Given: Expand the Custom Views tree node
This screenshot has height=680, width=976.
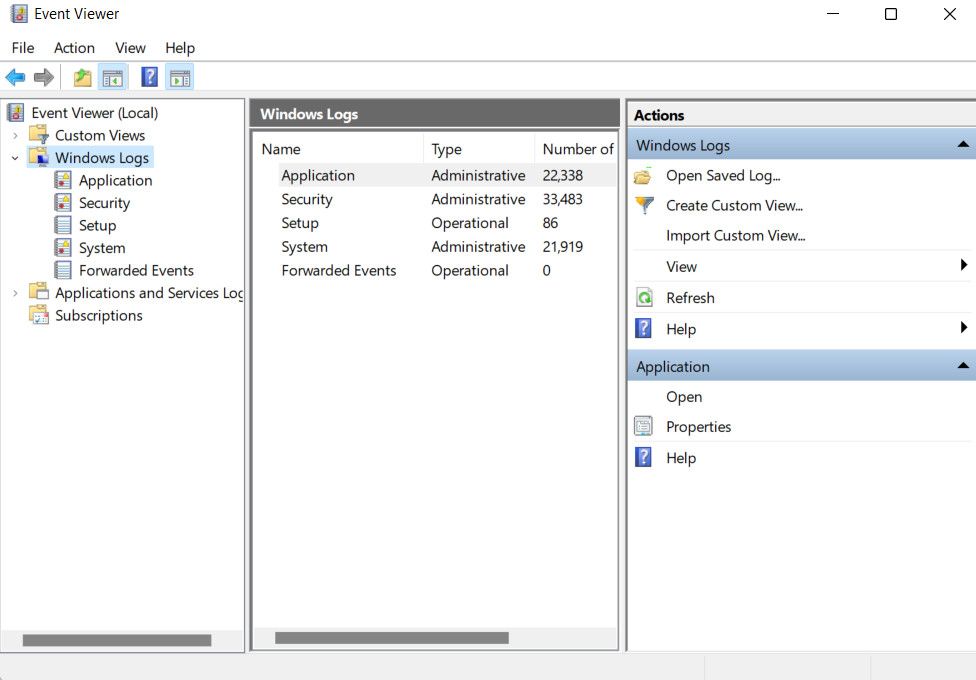Looking at the screenshot, I should click(x=16, y=135).
